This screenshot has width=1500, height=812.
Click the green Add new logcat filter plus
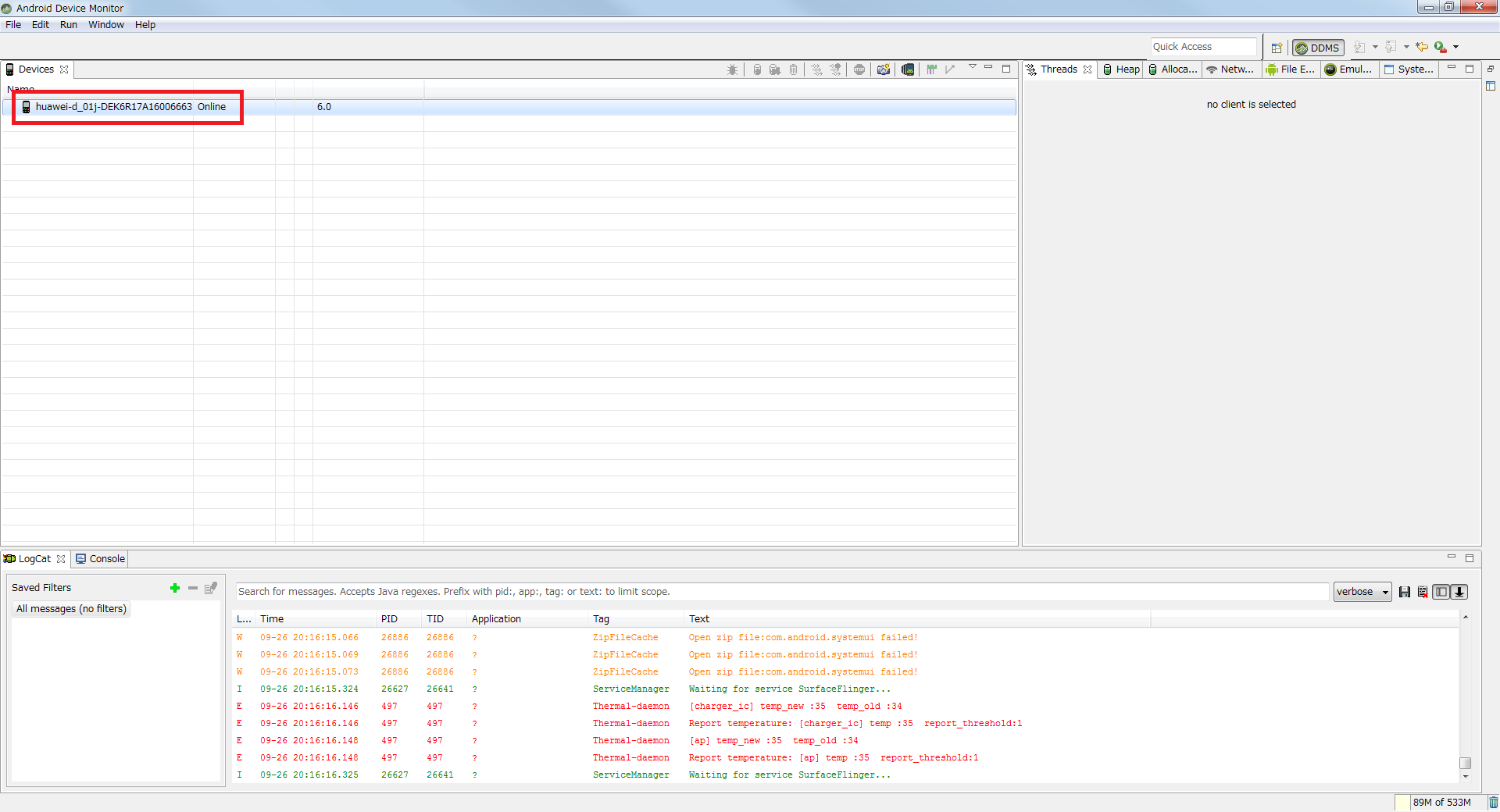(x=175, y=588)
